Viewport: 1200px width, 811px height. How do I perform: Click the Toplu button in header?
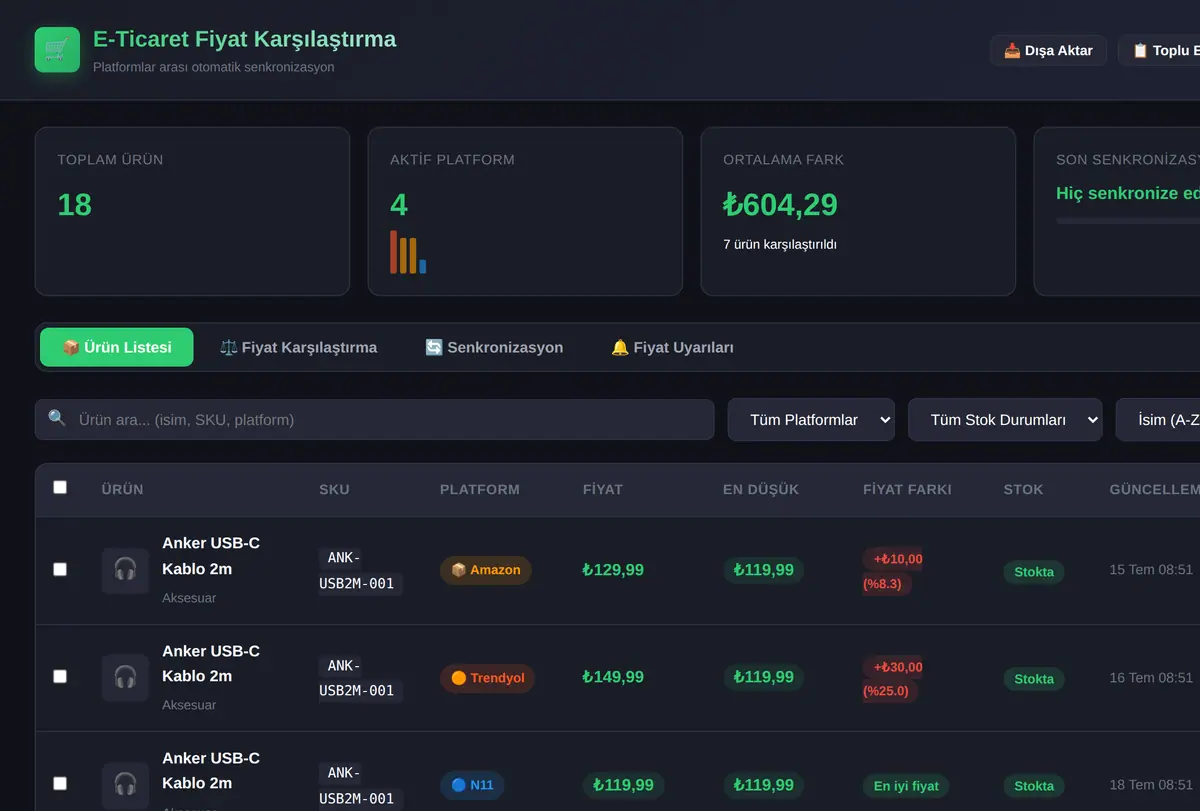tap(1159, 50)
